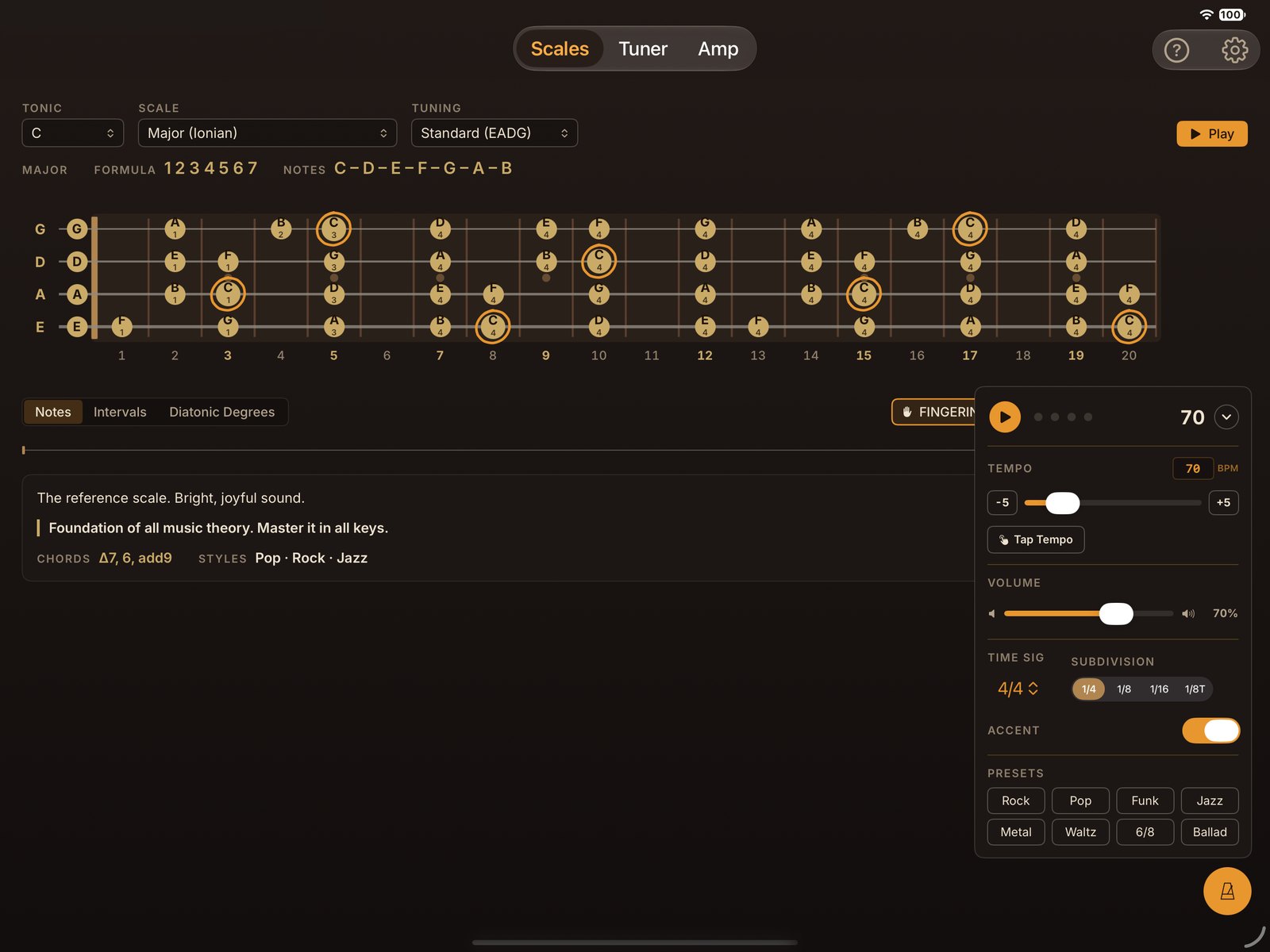This screenshot has height=952, width=1270.
Task: Tap circled C note on G string fret 17
Action: [x=970, y=229]
